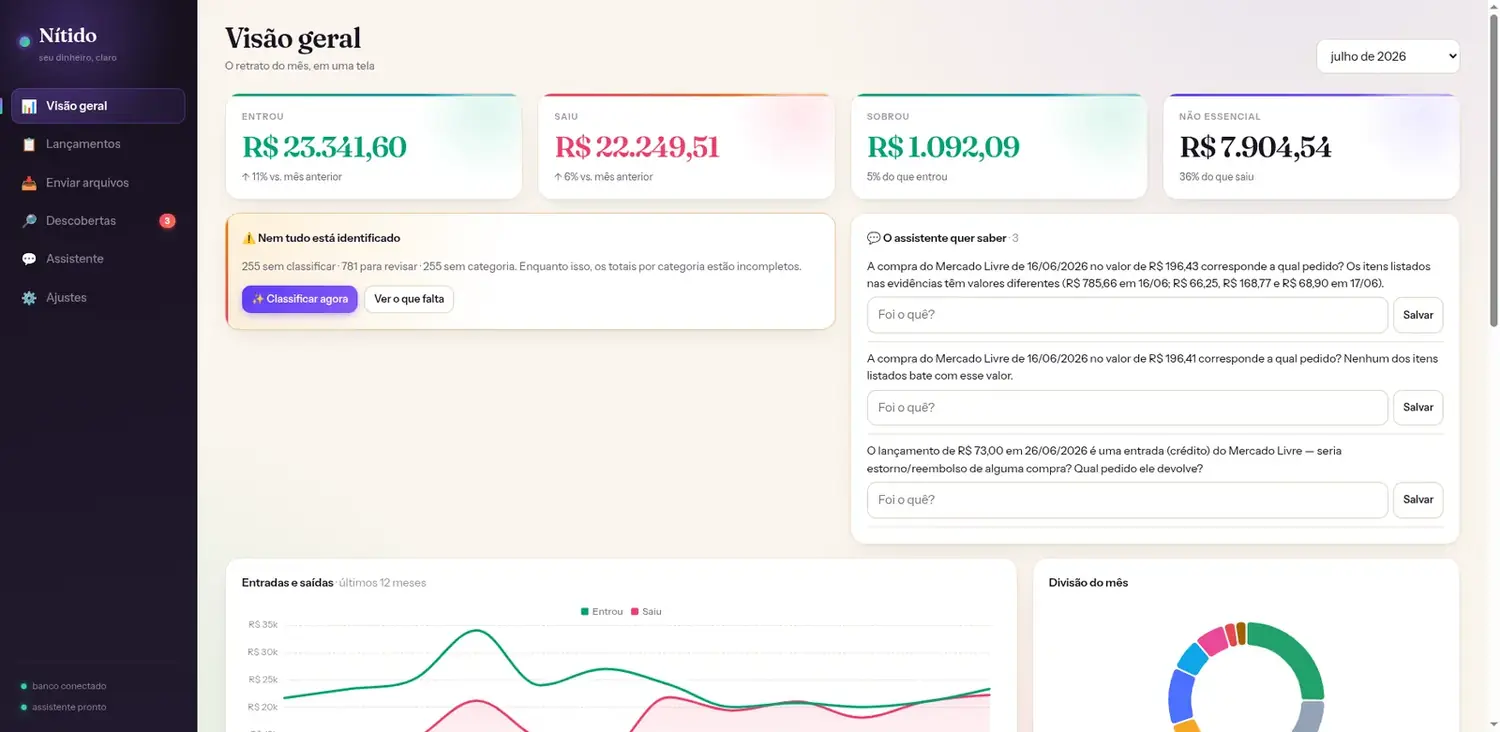
Task: Select the Enviar arquivos inbox icon
Action: pos(29,183)
